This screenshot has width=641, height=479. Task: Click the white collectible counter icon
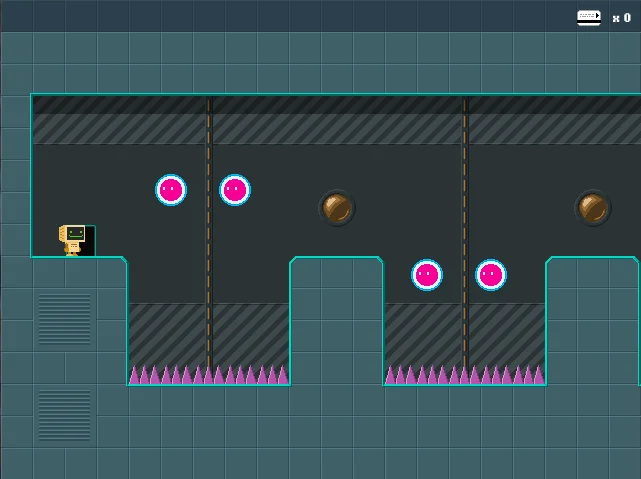[589, 17]
